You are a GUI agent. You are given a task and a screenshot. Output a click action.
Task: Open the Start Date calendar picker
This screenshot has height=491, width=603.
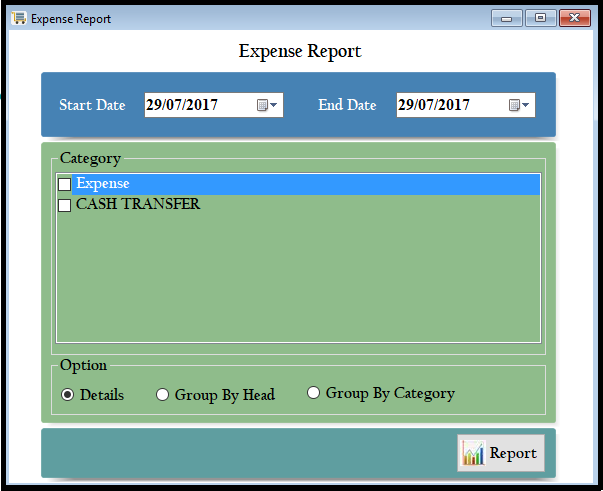tap(267, 105)
